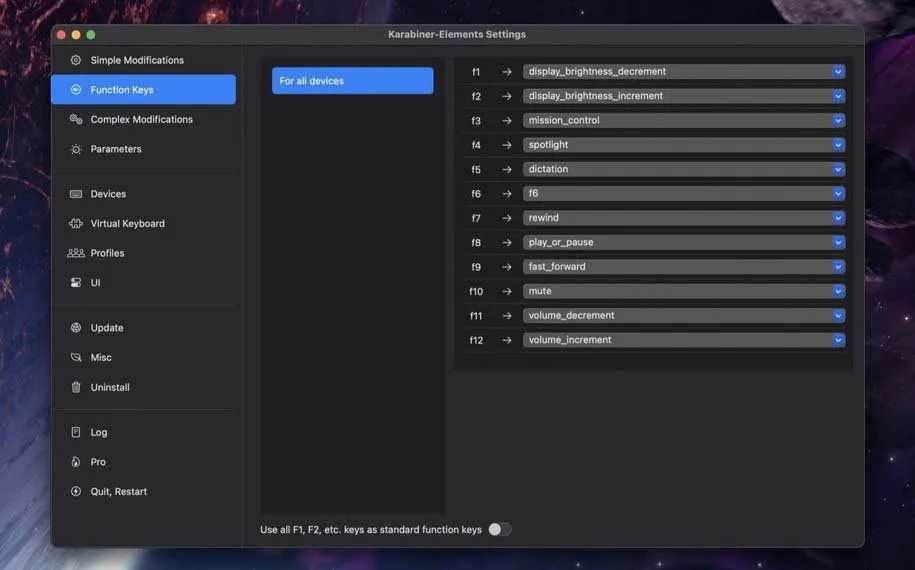Image resolution: width=915 pixels, height=570 pixels.
Task: Change the f8 play_or_pause mapping dropdown
Action: [684, 242]
